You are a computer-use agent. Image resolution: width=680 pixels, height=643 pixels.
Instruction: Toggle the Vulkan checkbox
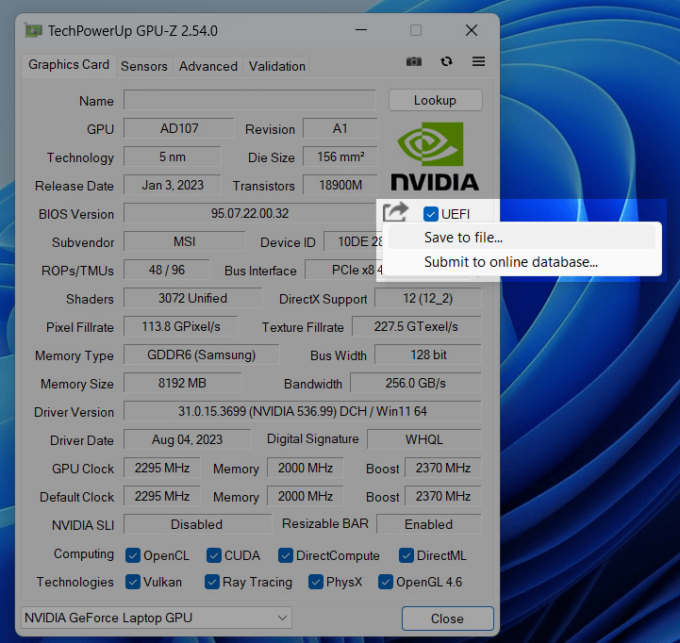point(133,582)
